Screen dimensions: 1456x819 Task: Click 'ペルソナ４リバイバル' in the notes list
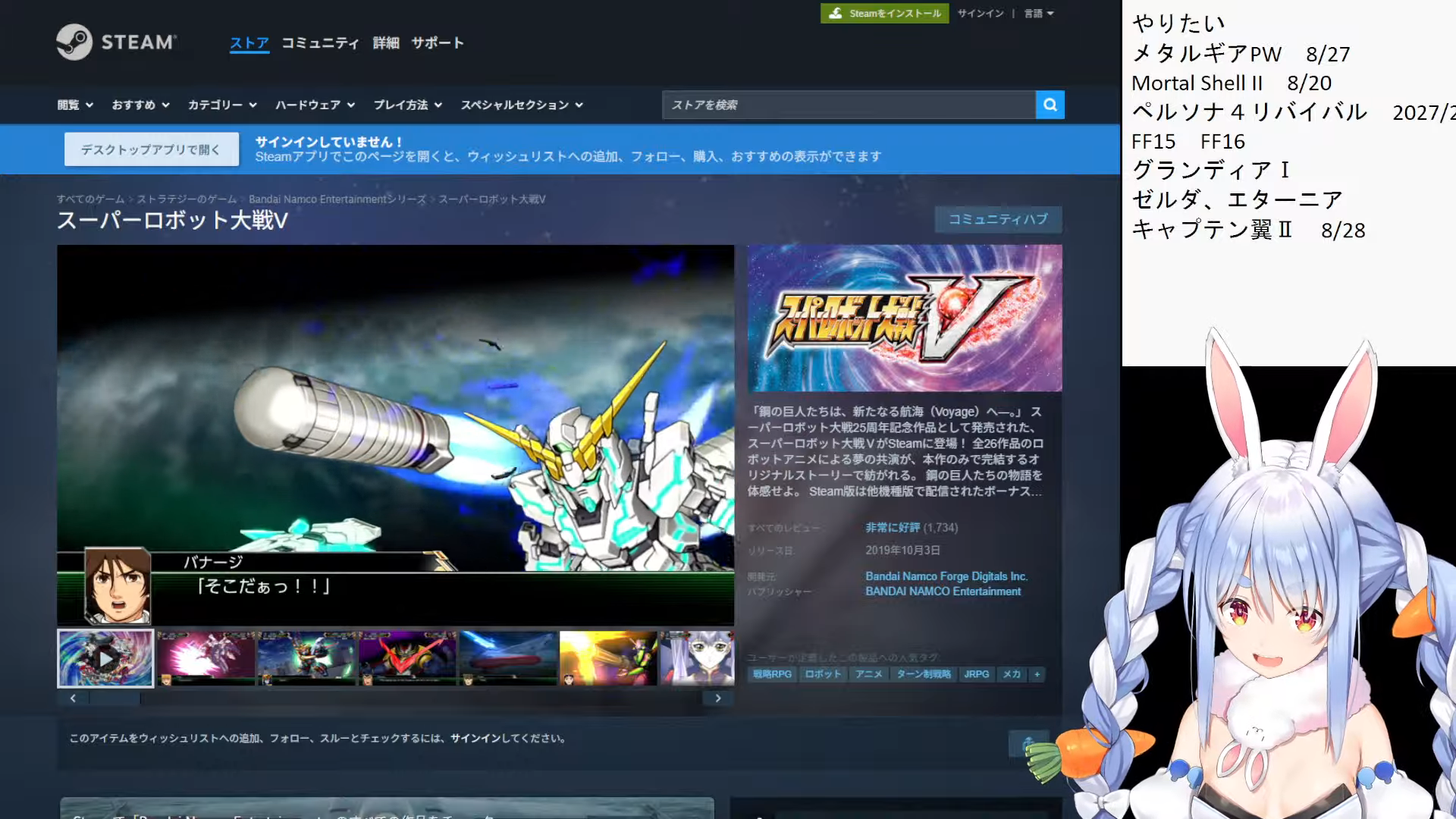click(x=1250, y=112)
